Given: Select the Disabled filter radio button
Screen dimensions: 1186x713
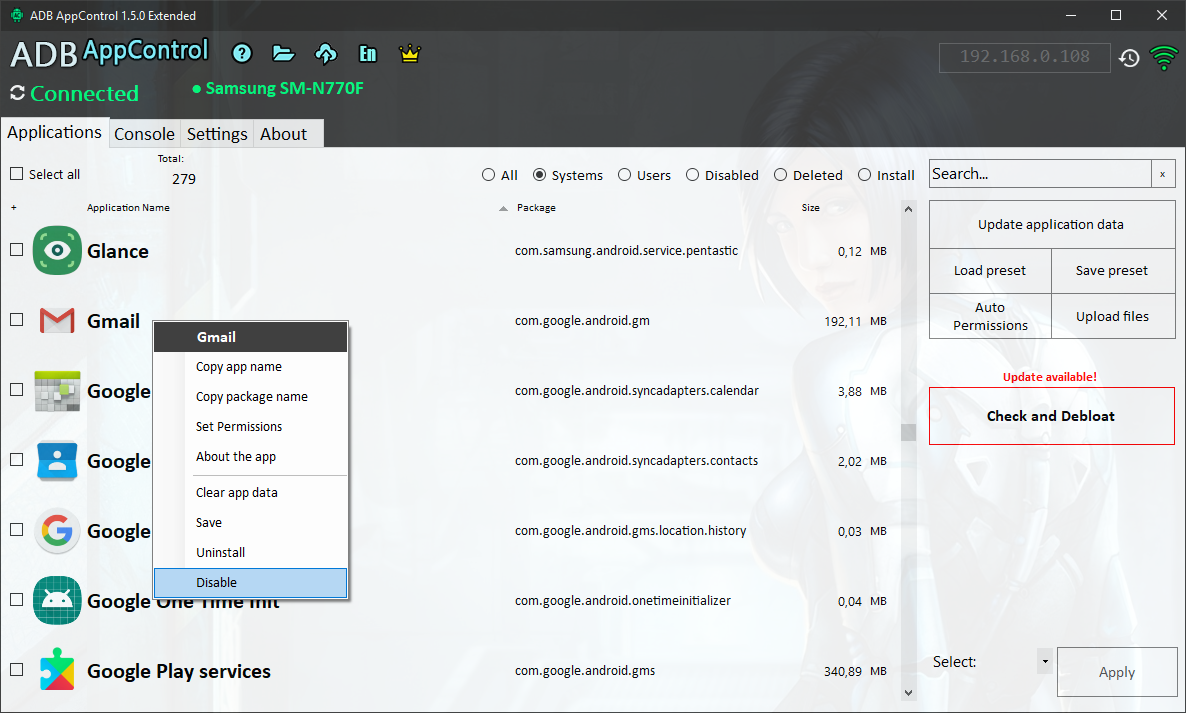Looking at the screenshot, I should point(693,175).
